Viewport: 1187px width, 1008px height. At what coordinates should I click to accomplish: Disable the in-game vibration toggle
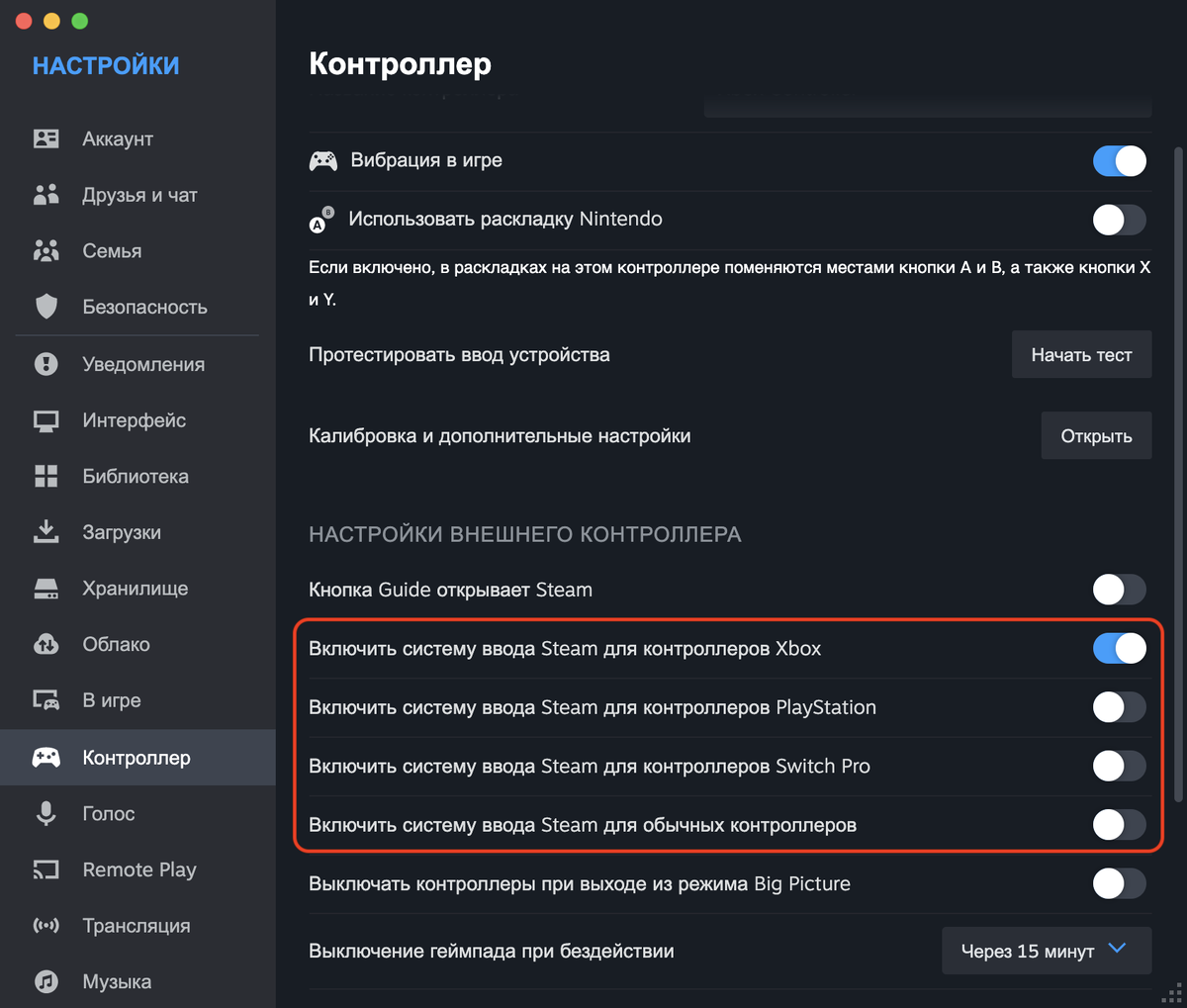point(1119,160)
